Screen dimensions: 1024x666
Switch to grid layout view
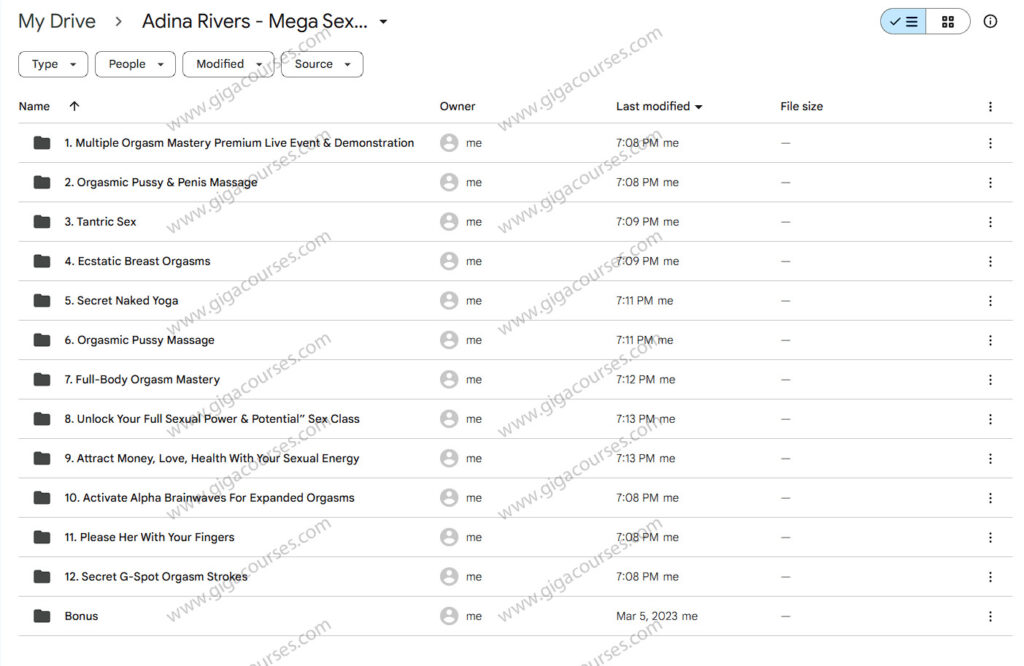[x=948, y=21]
